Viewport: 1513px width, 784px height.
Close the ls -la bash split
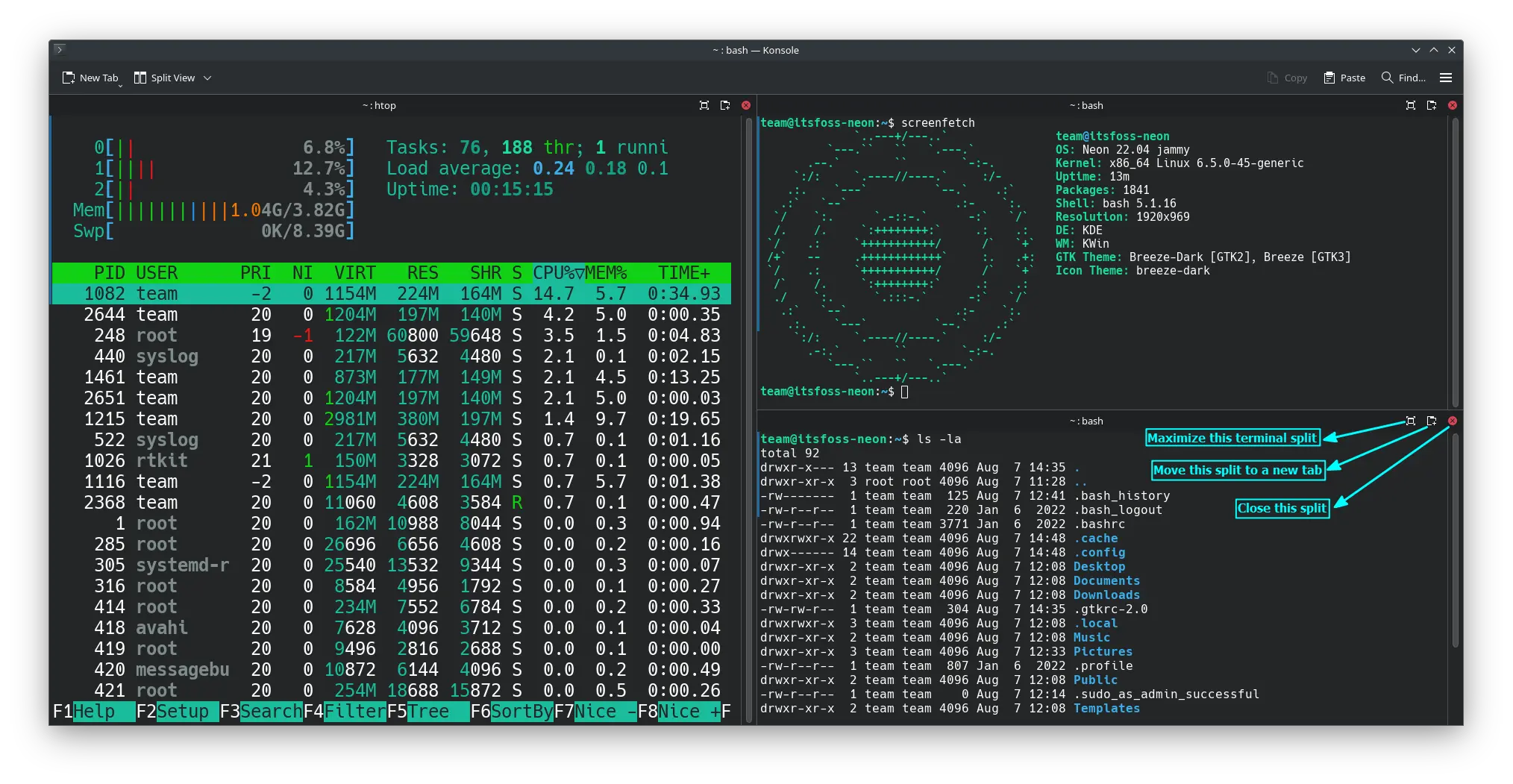[1453, 421]
